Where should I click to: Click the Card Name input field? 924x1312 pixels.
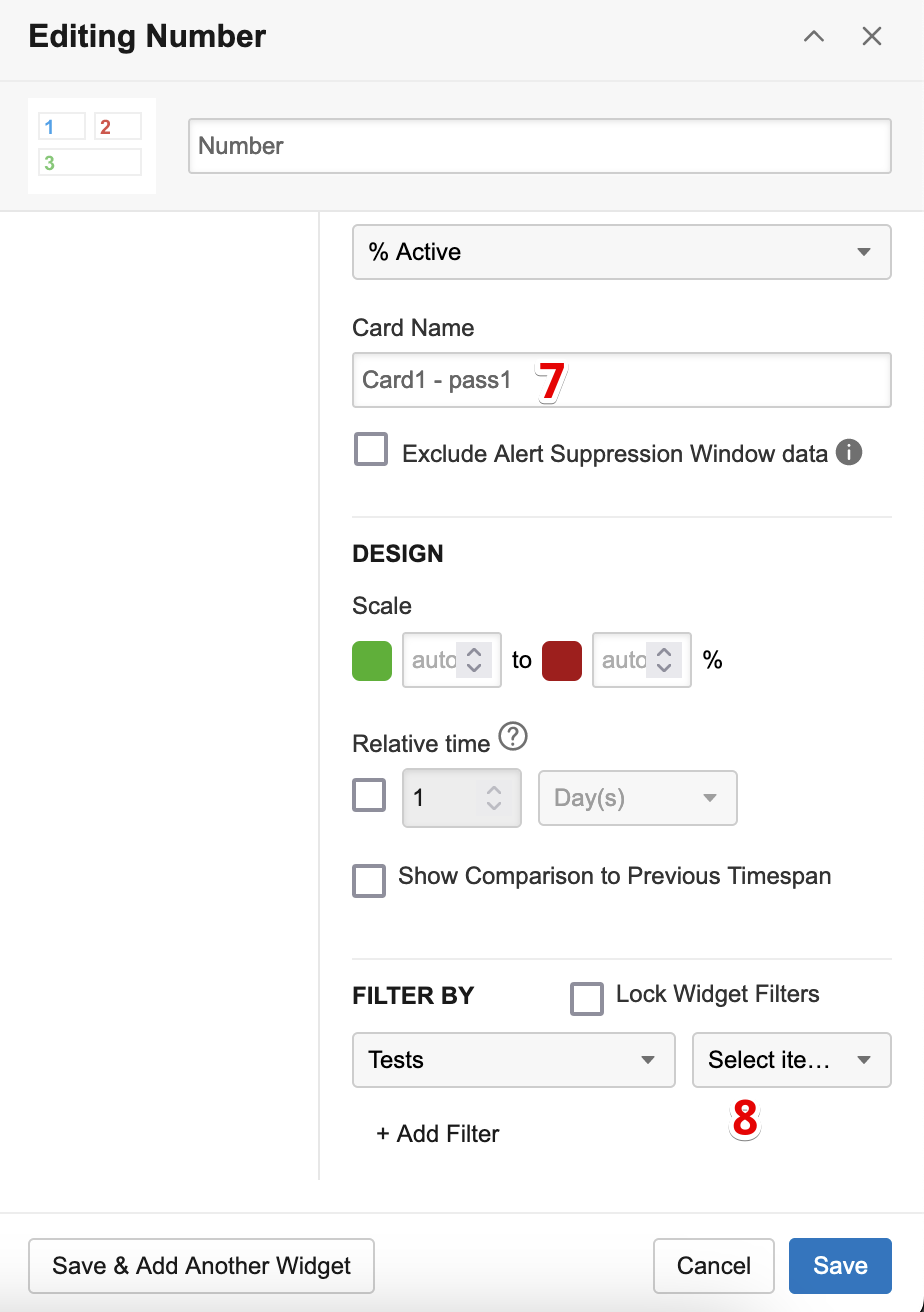coord(621,380)
